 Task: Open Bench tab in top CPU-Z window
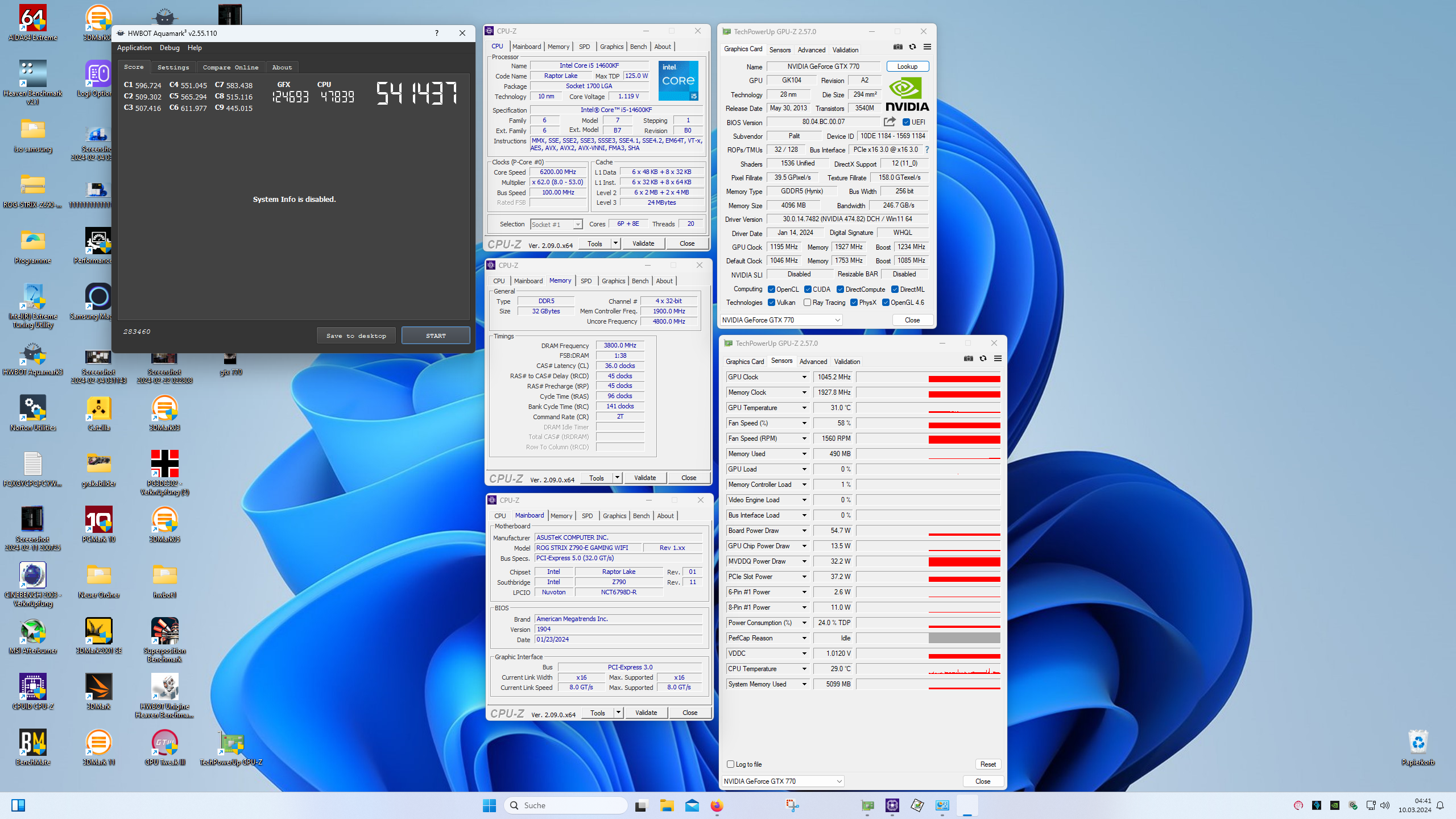638,47
